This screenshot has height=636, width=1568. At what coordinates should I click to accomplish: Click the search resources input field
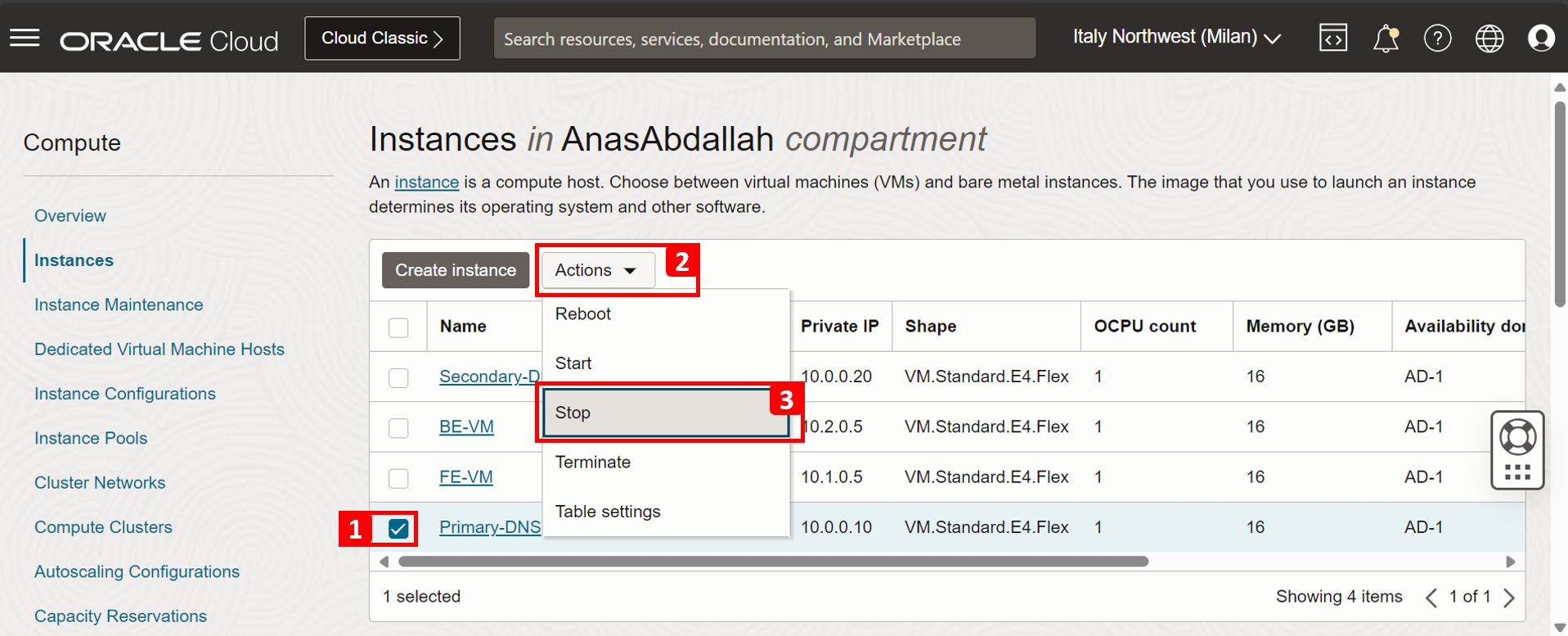click(765, 38)
